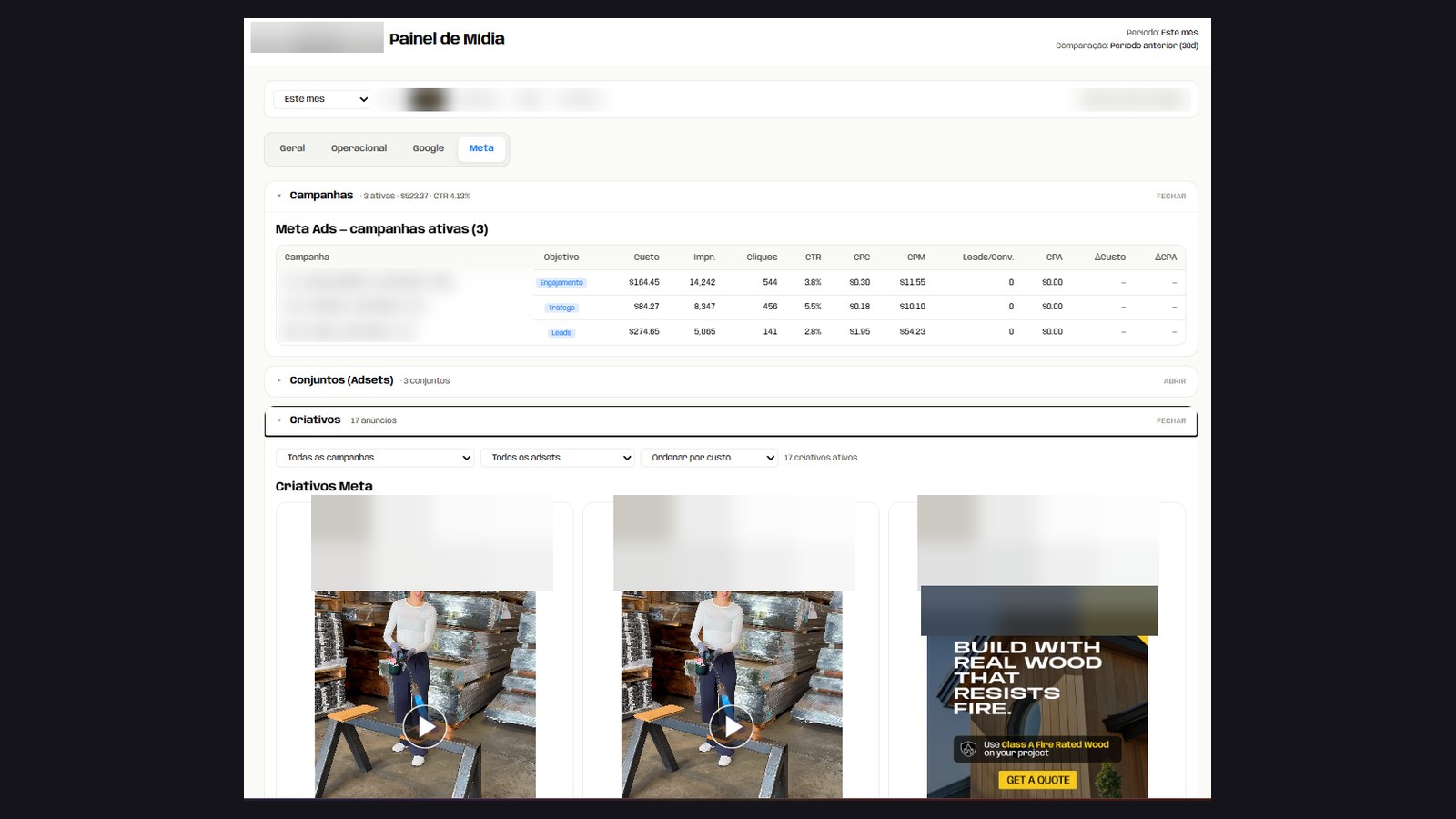Click the 'Meta Ads – campanhas ativas (3)' heading

point(381,229)
